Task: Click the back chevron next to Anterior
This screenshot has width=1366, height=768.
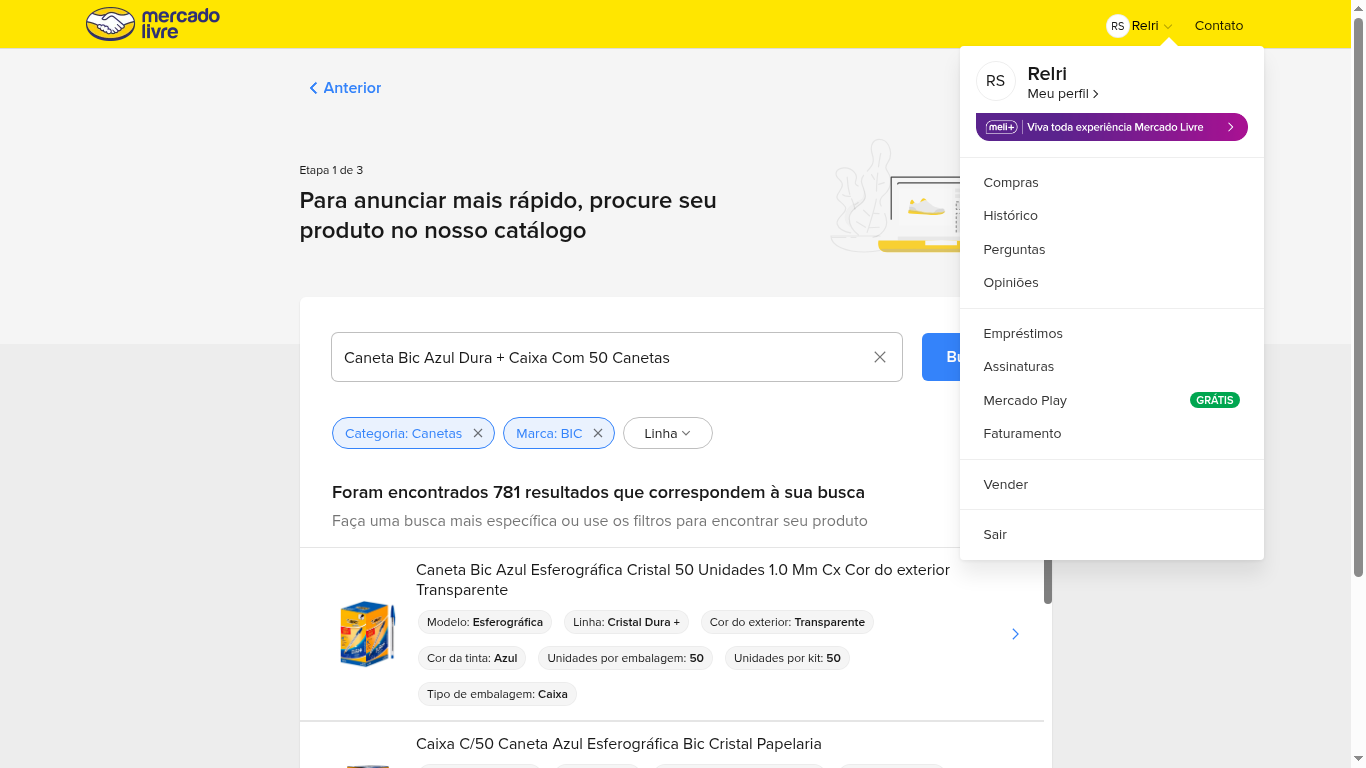Action: [x=313, y=88]
